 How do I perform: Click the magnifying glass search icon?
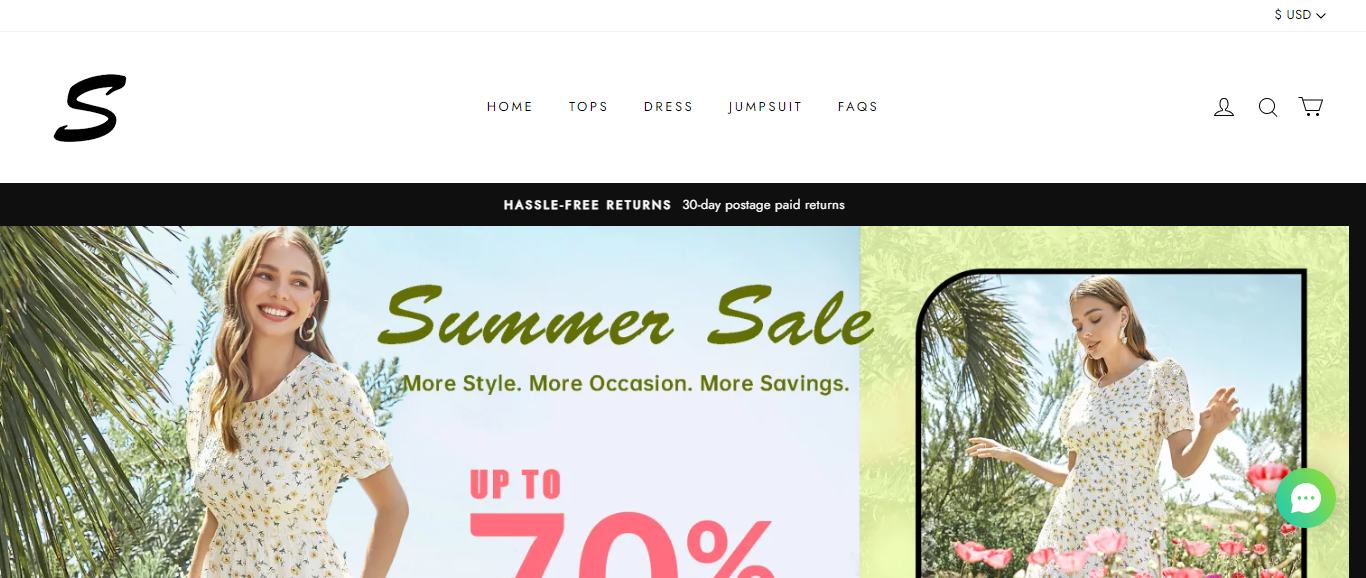(x=1268, y=107)
